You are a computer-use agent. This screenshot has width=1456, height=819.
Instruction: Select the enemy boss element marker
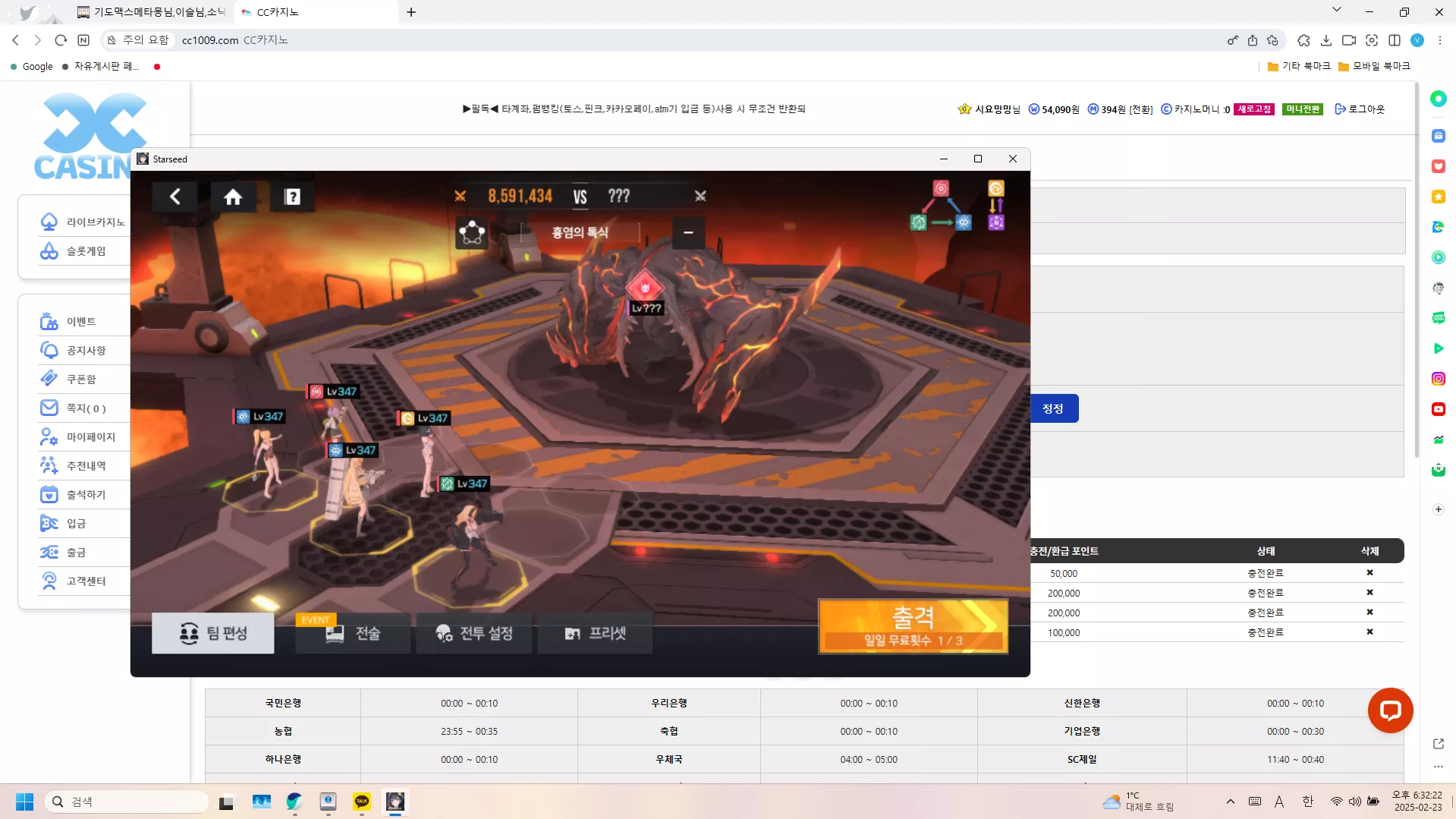click(645, 287)
